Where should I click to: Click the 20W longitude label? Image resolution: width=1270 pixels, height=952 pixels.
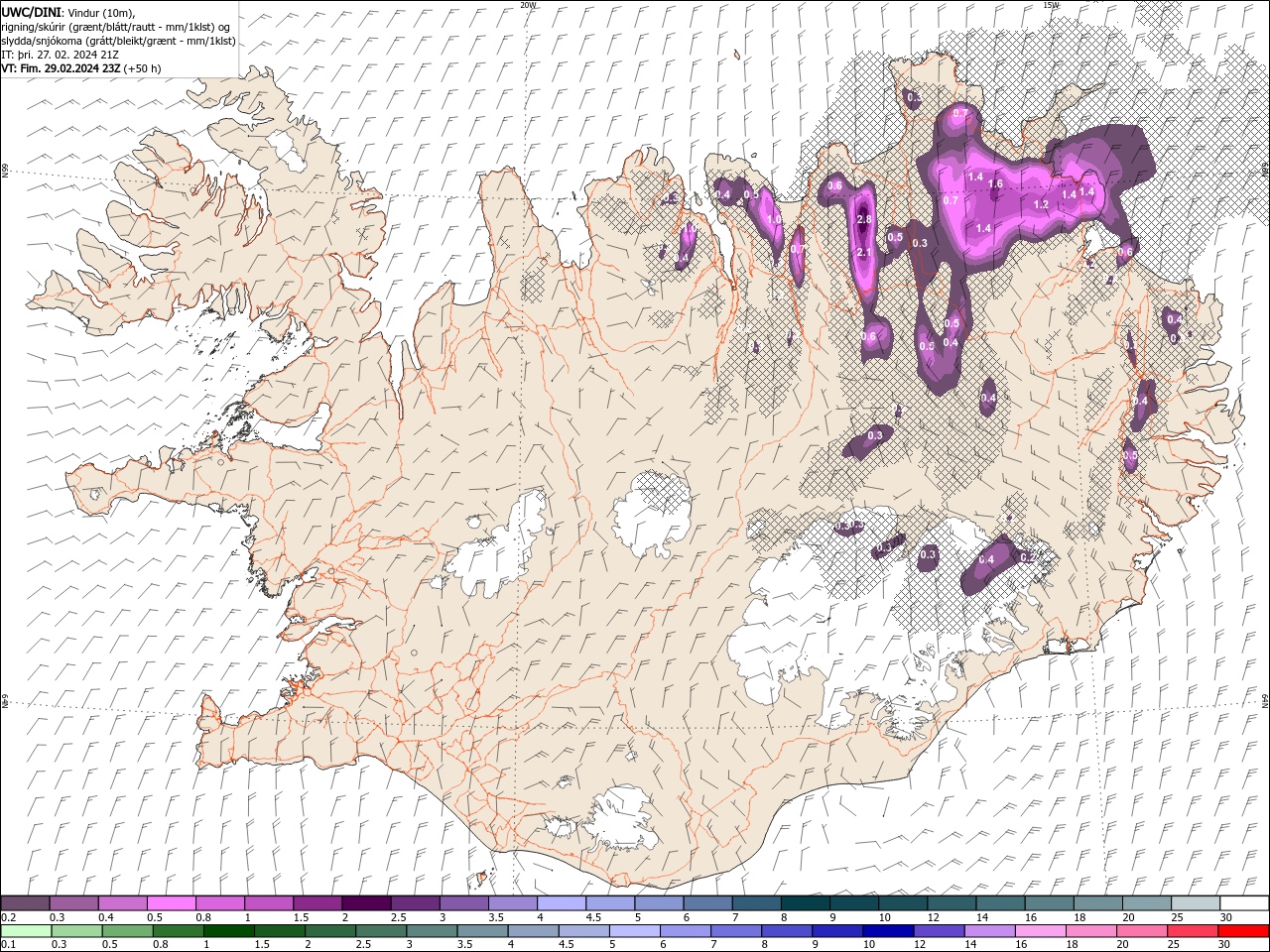point(528,5)
